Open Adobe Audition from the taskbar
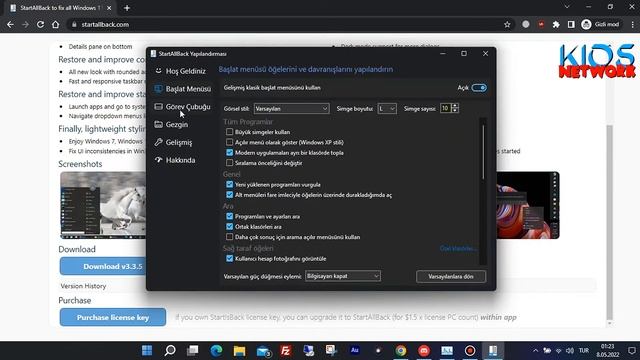 point(355,350)
